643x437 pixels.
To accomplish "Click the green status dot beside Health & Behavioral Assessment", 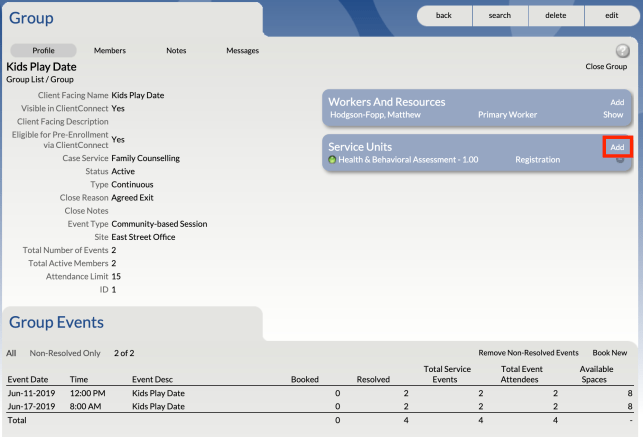I will pos(332,159).
